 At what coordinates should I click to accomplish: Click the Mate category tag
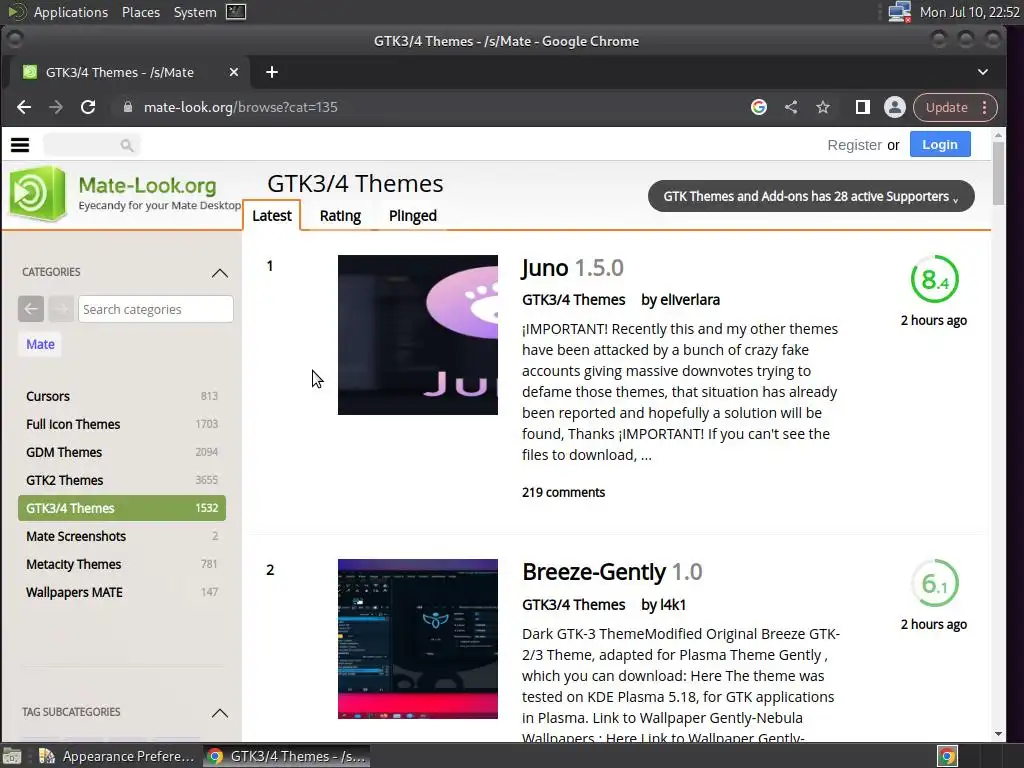(40, 344)
